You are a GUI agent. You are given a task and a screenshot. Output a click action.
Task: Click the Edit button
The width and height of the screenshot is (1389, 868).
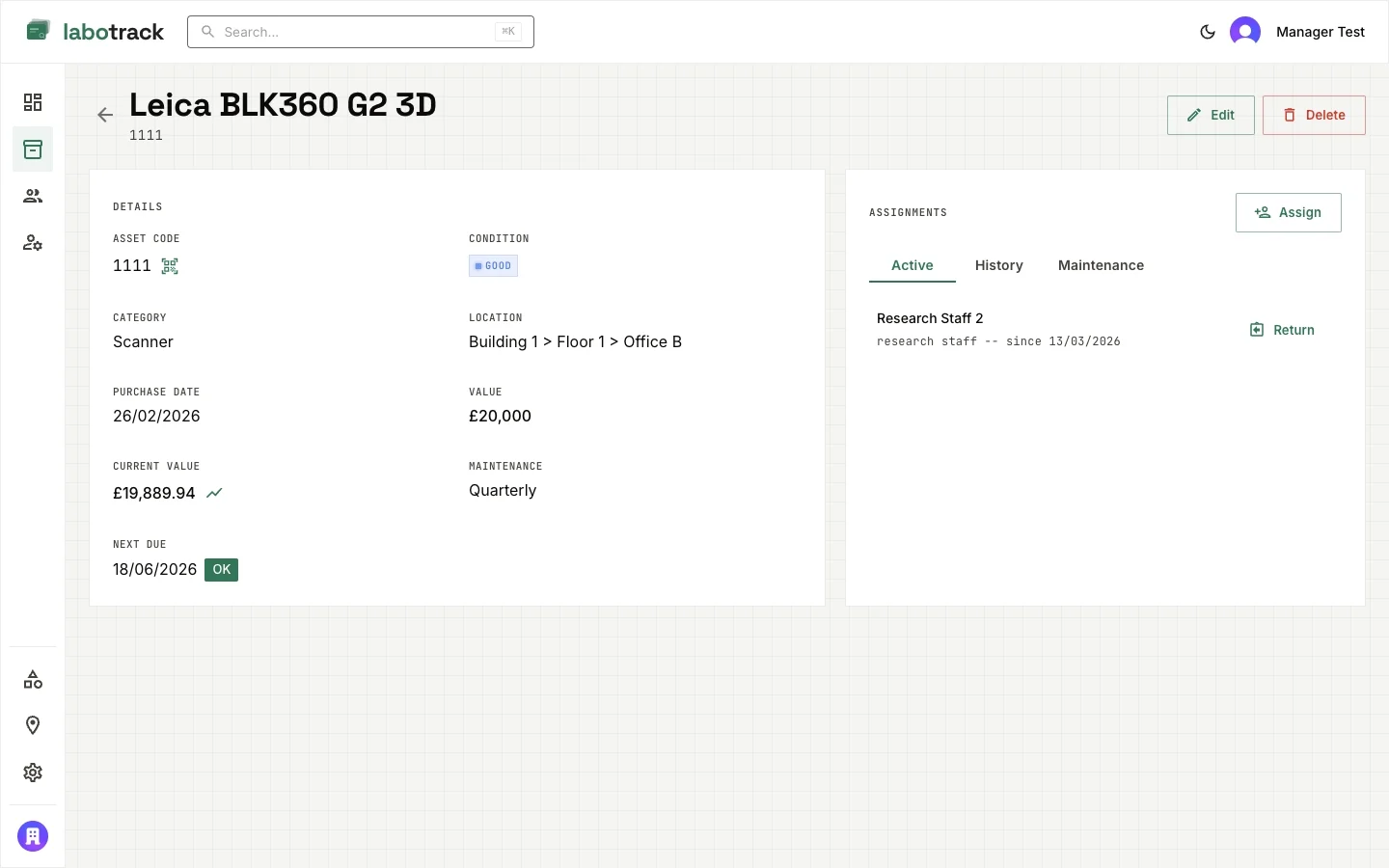tap(1211, 115)
